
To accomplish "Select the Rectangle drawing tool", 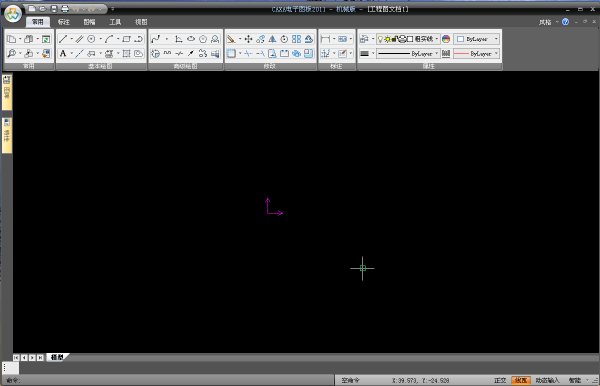I will point(126,39).
